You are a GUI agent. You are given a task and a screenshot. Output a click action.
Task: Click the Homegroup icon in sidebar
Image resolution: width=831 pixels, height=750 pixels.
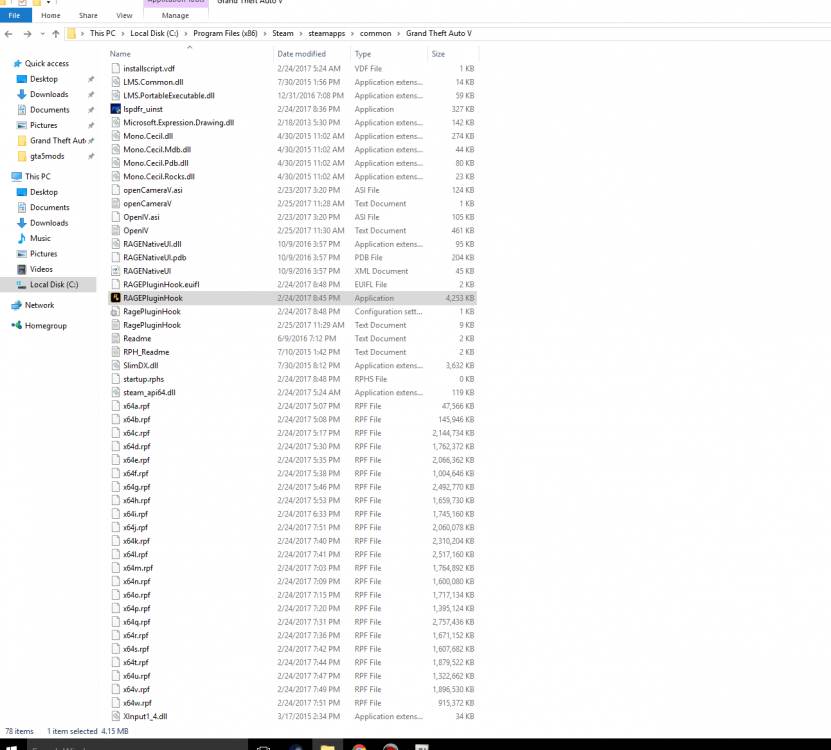pyautogui.click(x=17, y=325)
